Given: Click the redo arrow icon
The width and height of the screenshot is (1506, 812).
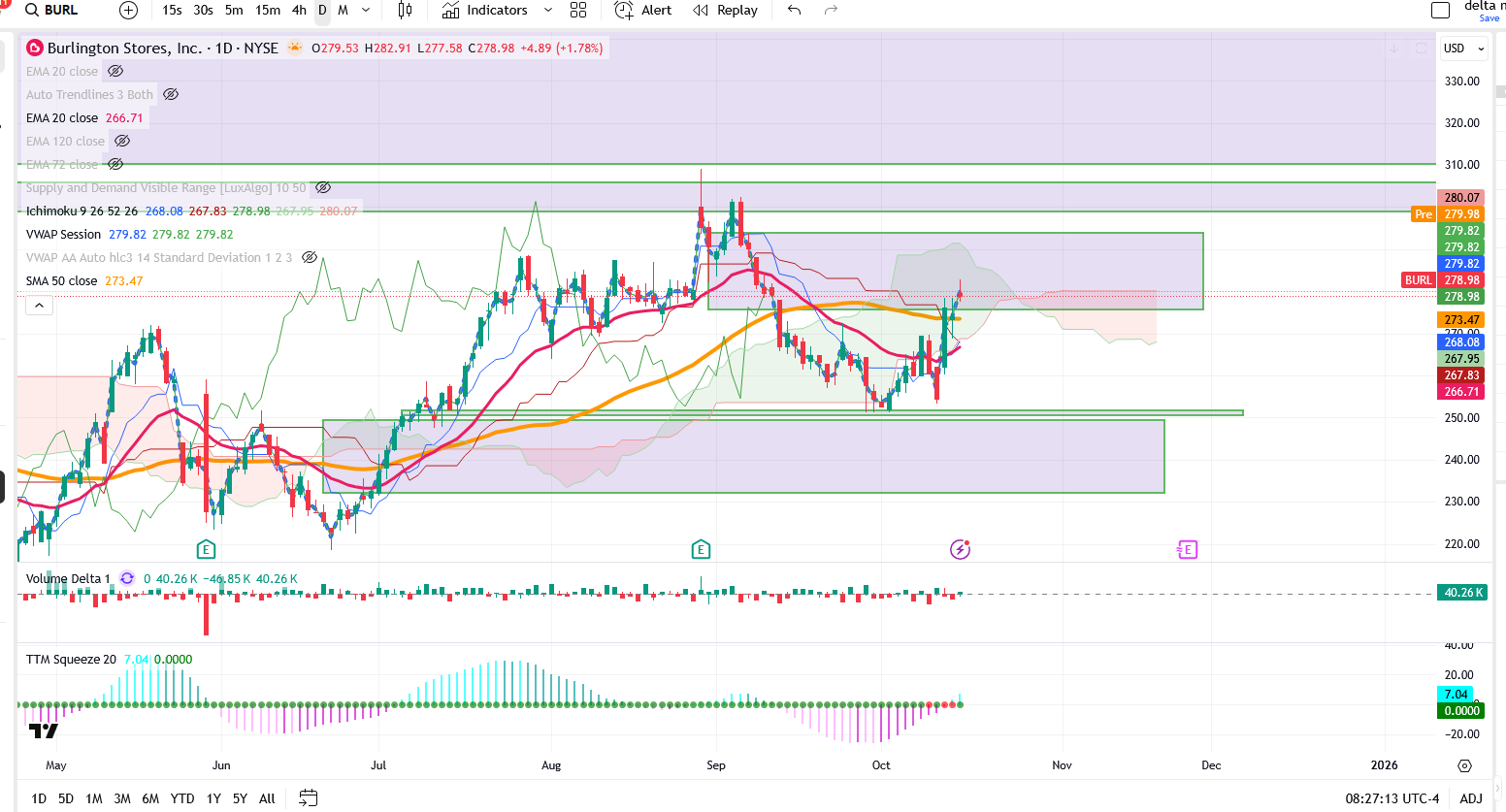Looking at the screenshot, I should coord(831,11).
